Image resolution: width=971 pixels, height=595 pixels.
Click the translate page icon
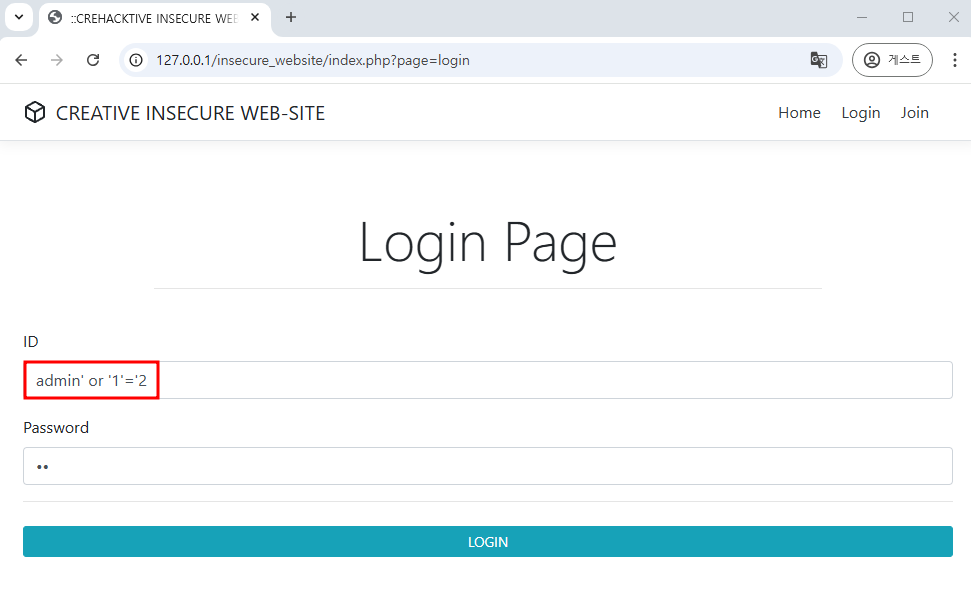point(819,60)
